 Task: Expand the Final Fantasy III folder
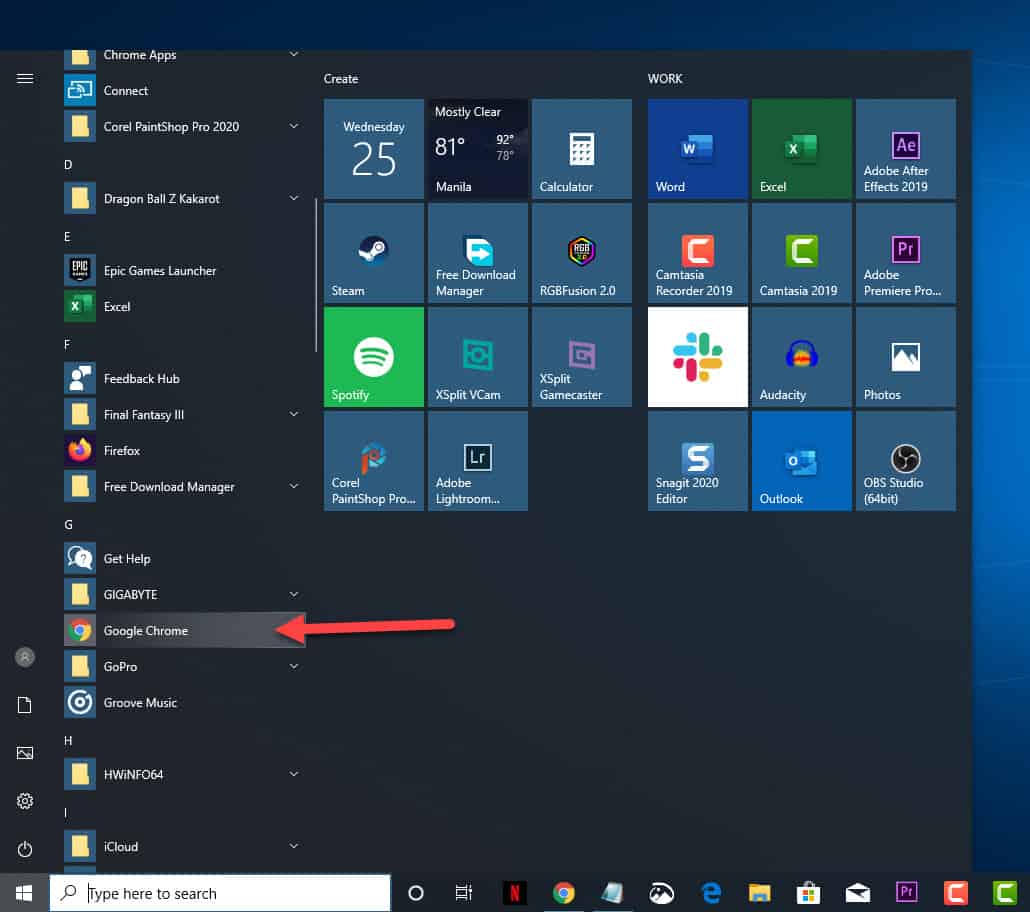click(x=184, y=415)
